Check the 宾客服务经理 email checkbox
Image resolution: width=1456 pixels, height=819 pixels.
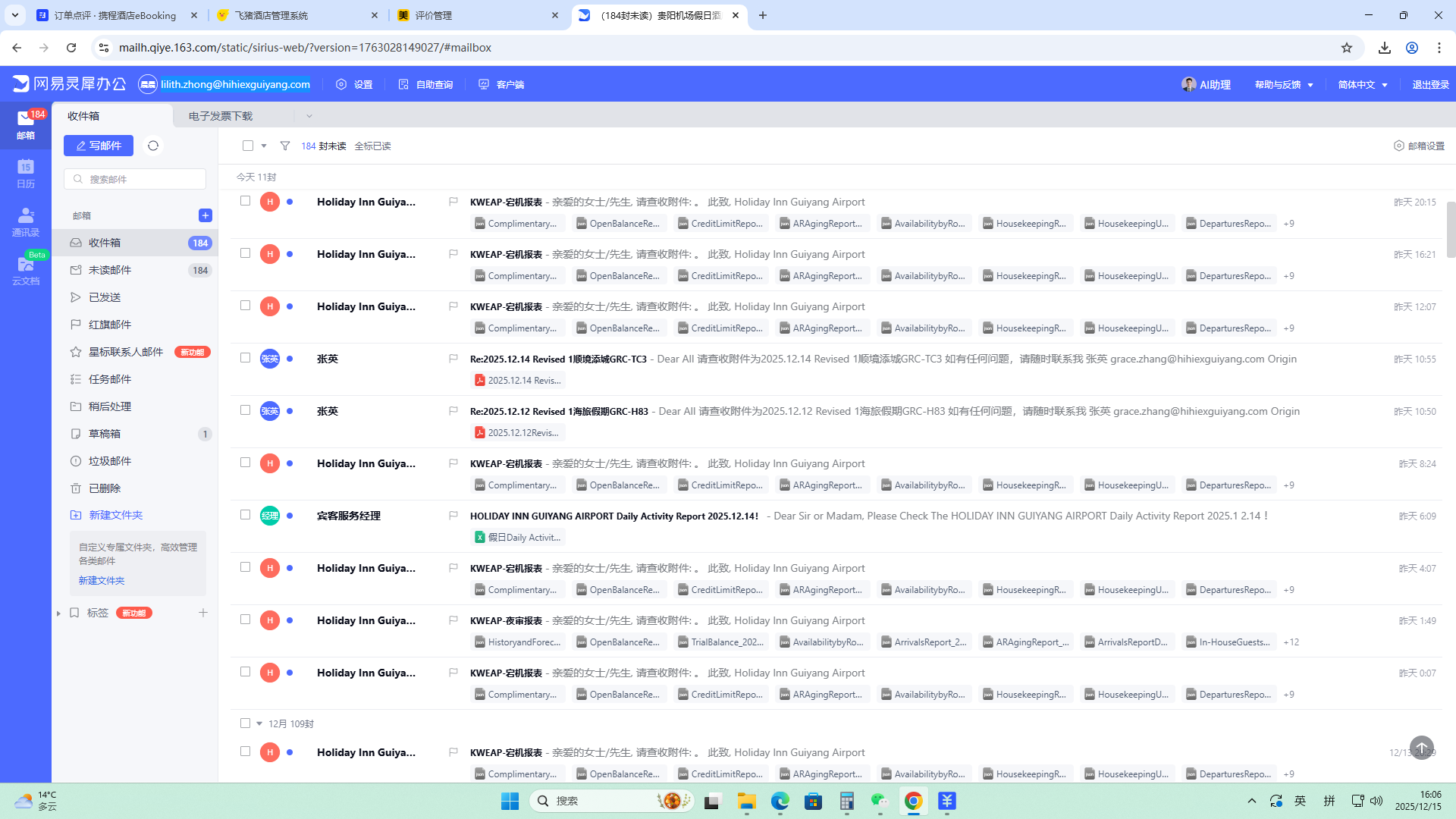[x=245, y=515]
